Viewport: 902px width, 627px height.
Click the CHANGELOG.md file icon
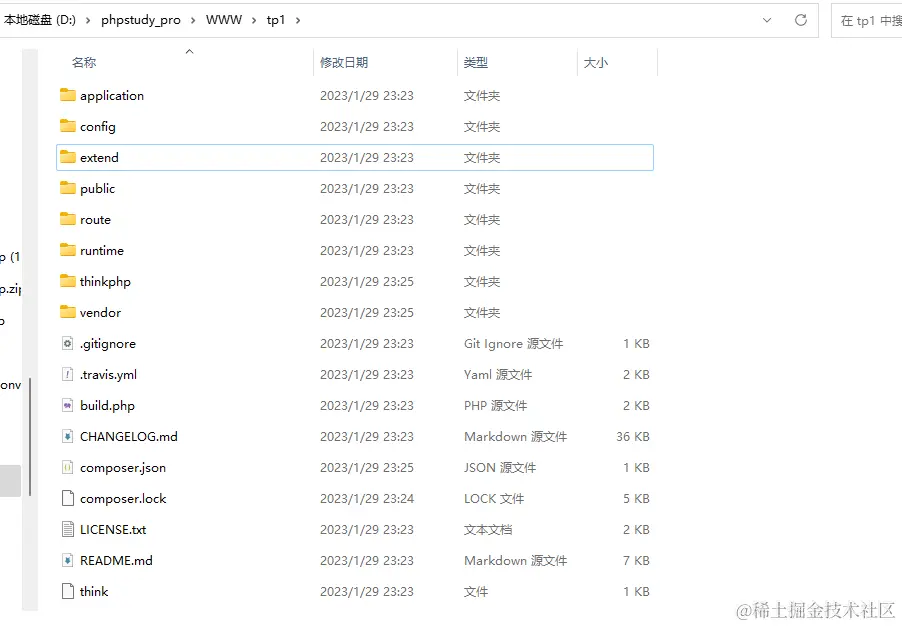(68, 437)
